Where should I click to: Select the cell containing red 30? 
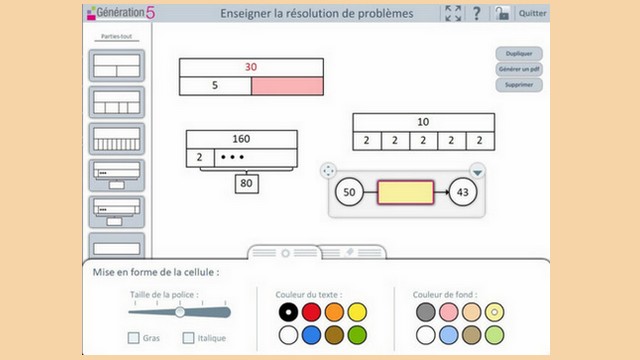pyautogui.click(x=251, y=67)
